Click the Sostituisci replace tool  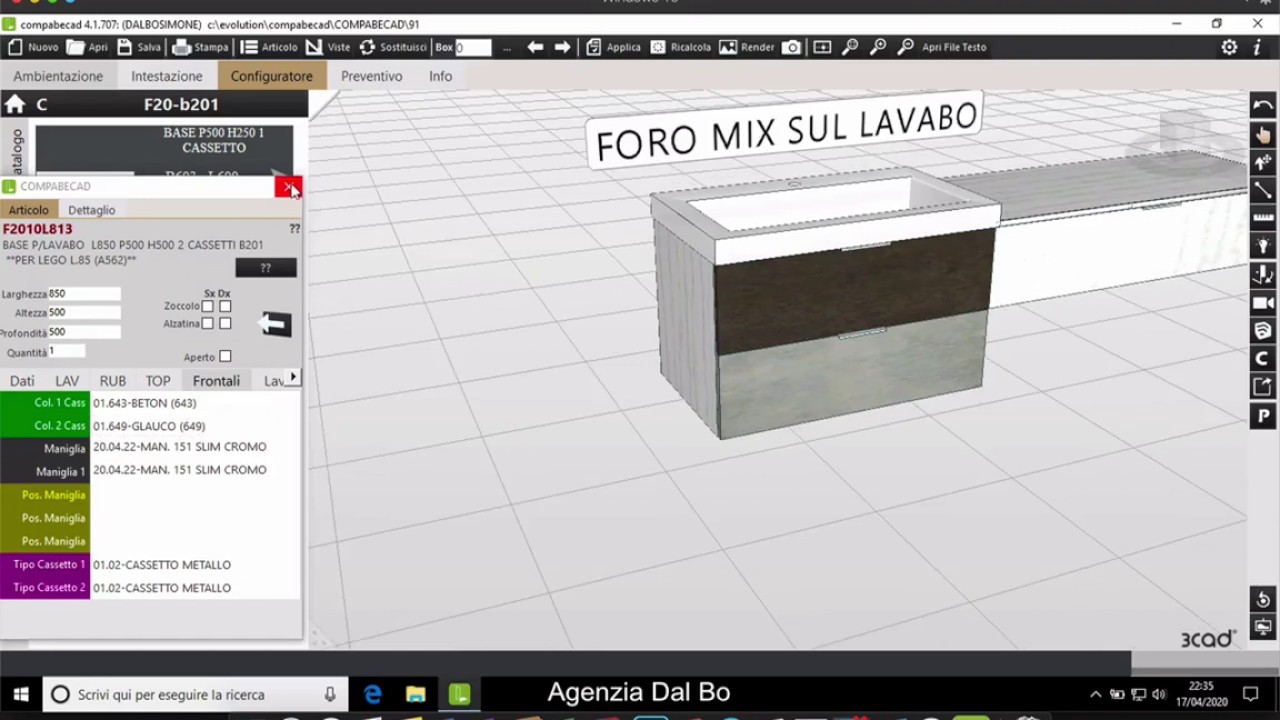pyautogui.click(x=393, y=47)
